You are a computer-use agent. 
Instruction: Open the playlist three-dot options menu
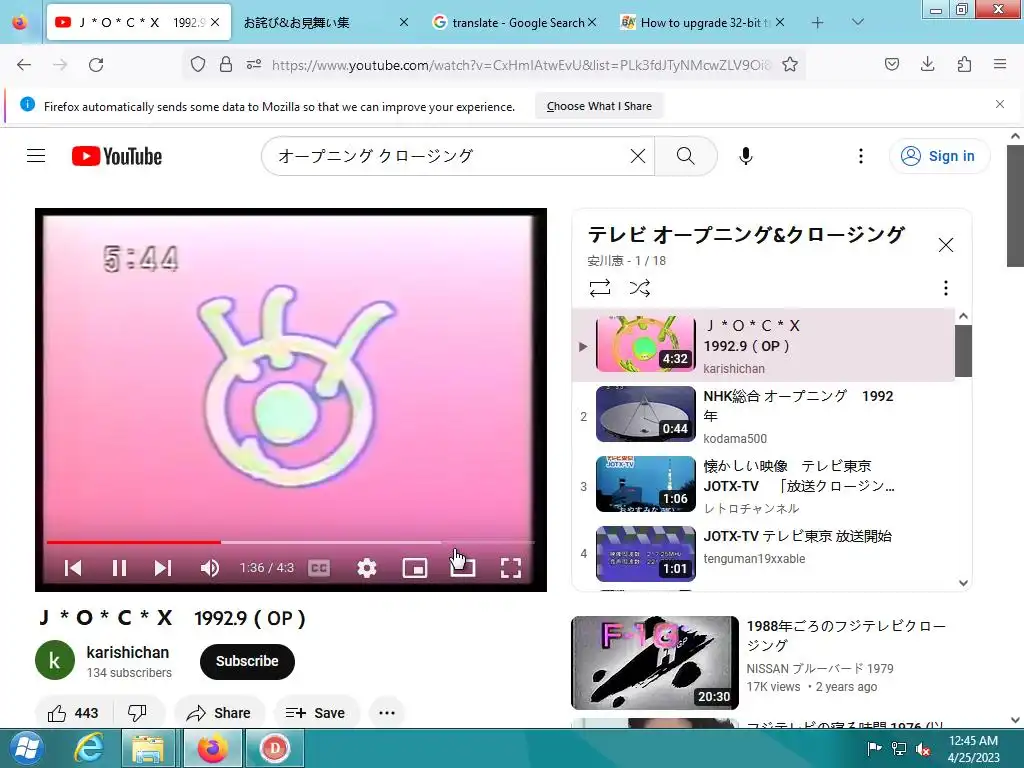coord(946,288)
